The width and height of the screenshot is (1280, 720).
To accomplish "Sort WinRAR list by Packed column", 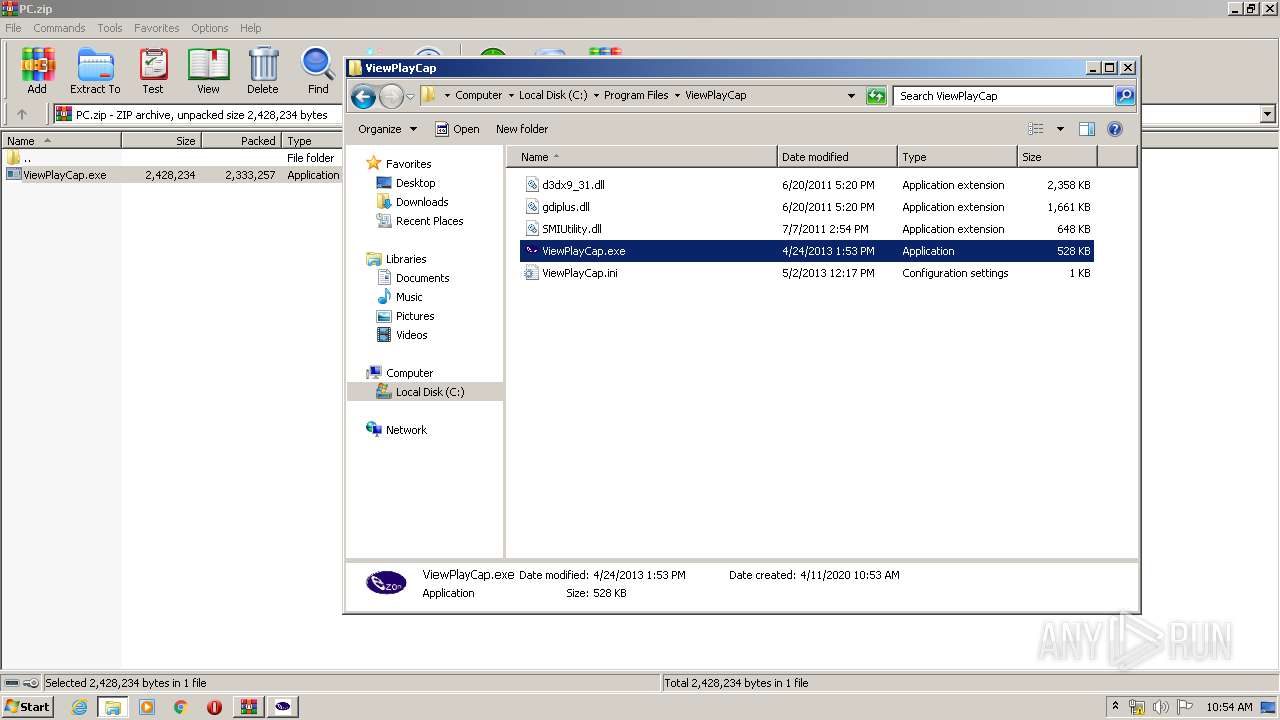I will 240,141.
